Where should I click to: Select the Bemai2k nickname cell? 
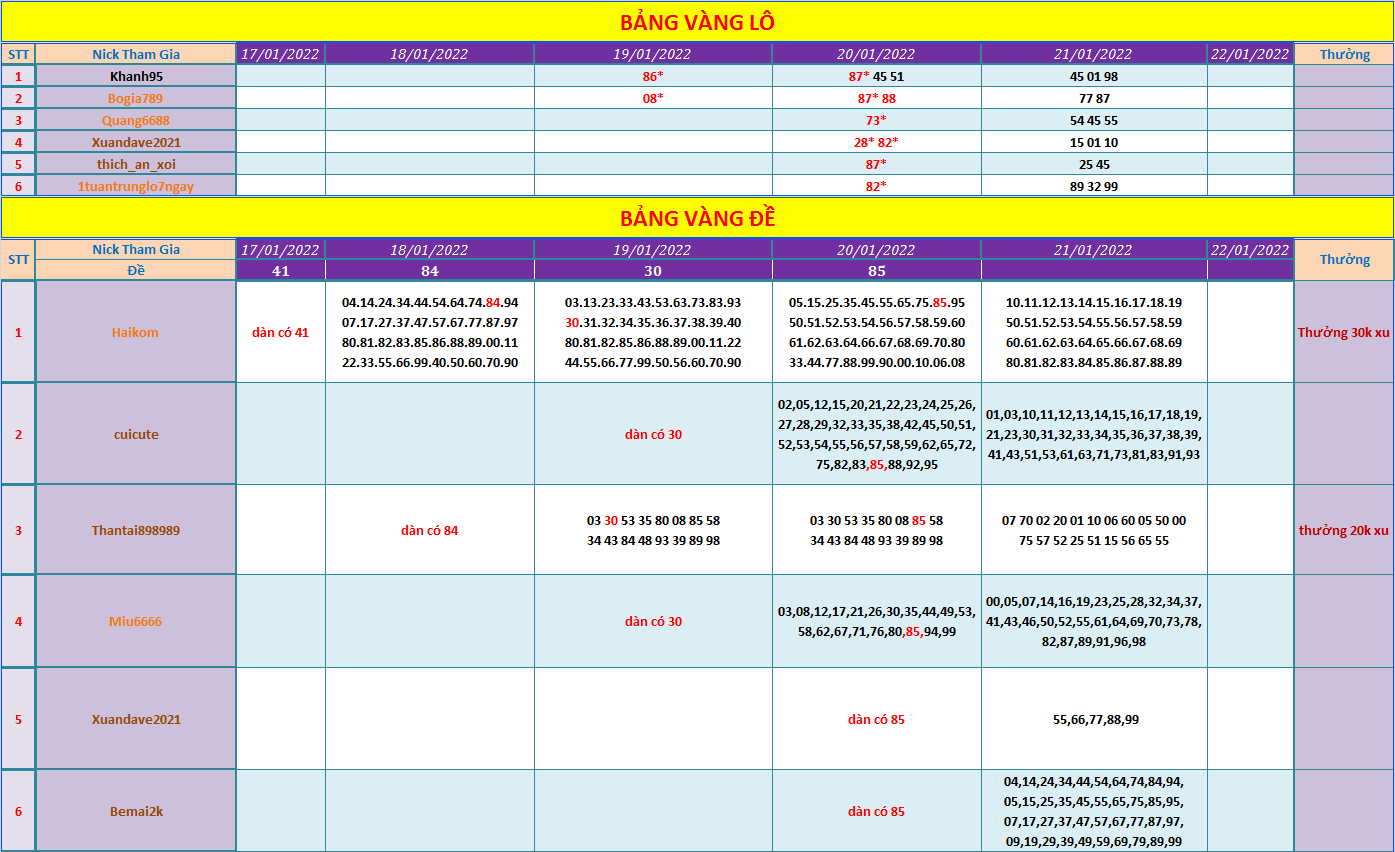[136, 811]
